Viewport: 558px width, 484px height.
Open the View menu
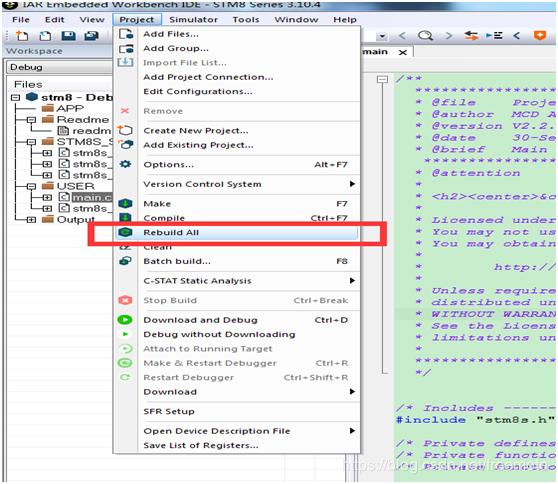coord(92,20)
